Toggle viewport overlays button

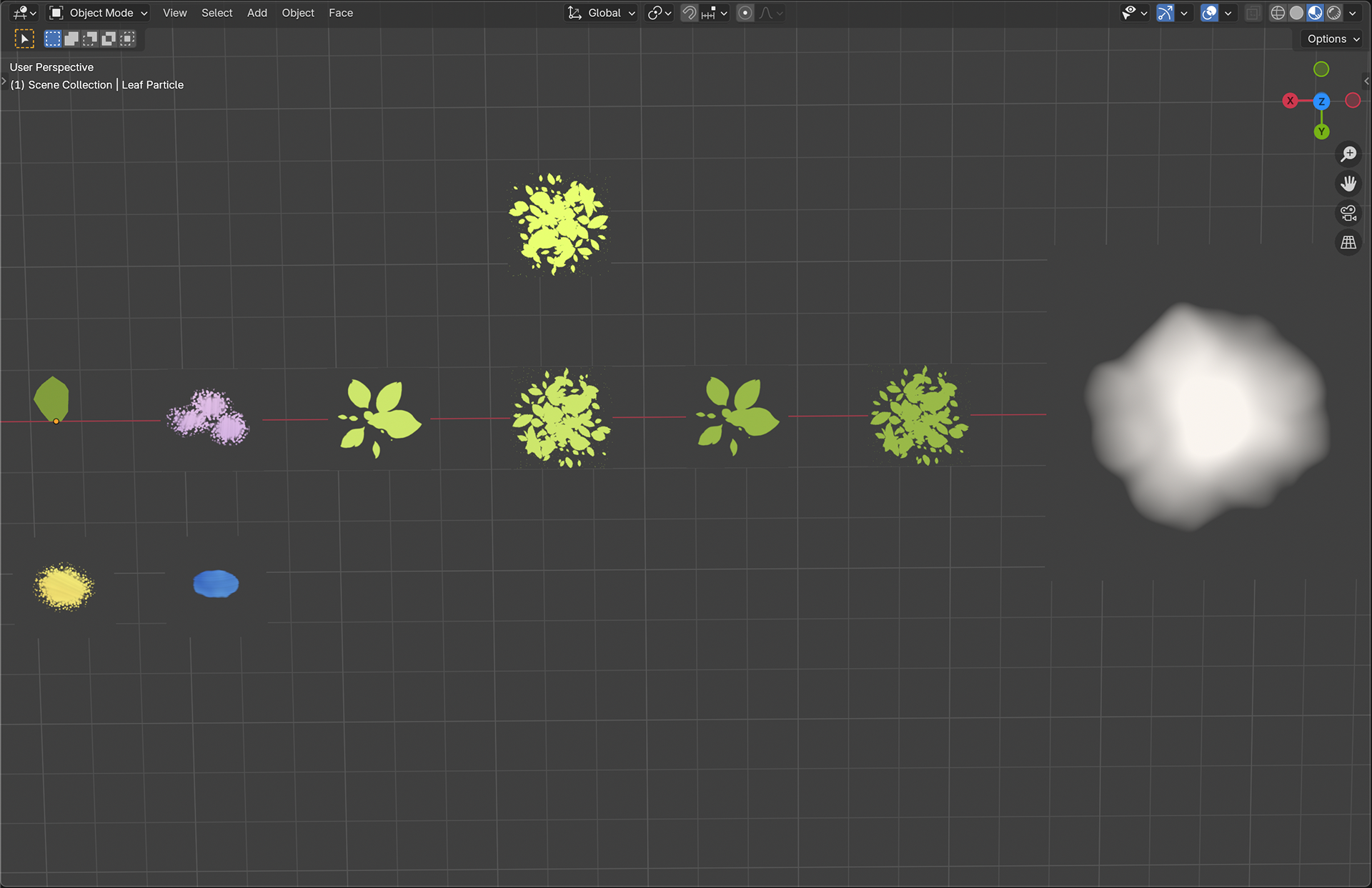(x=1209, y=13)
